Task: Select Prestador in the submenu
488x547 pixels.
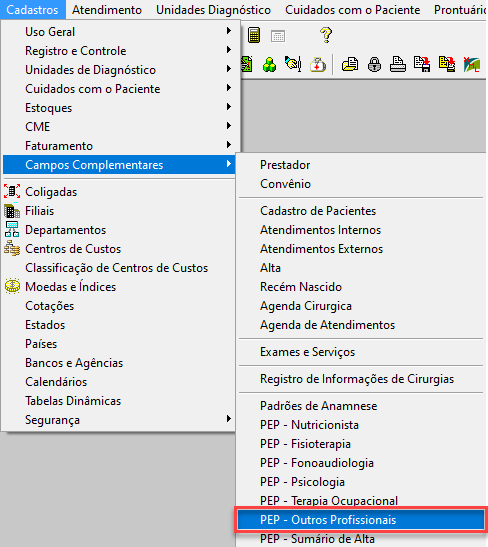Action: click(361, 165)
